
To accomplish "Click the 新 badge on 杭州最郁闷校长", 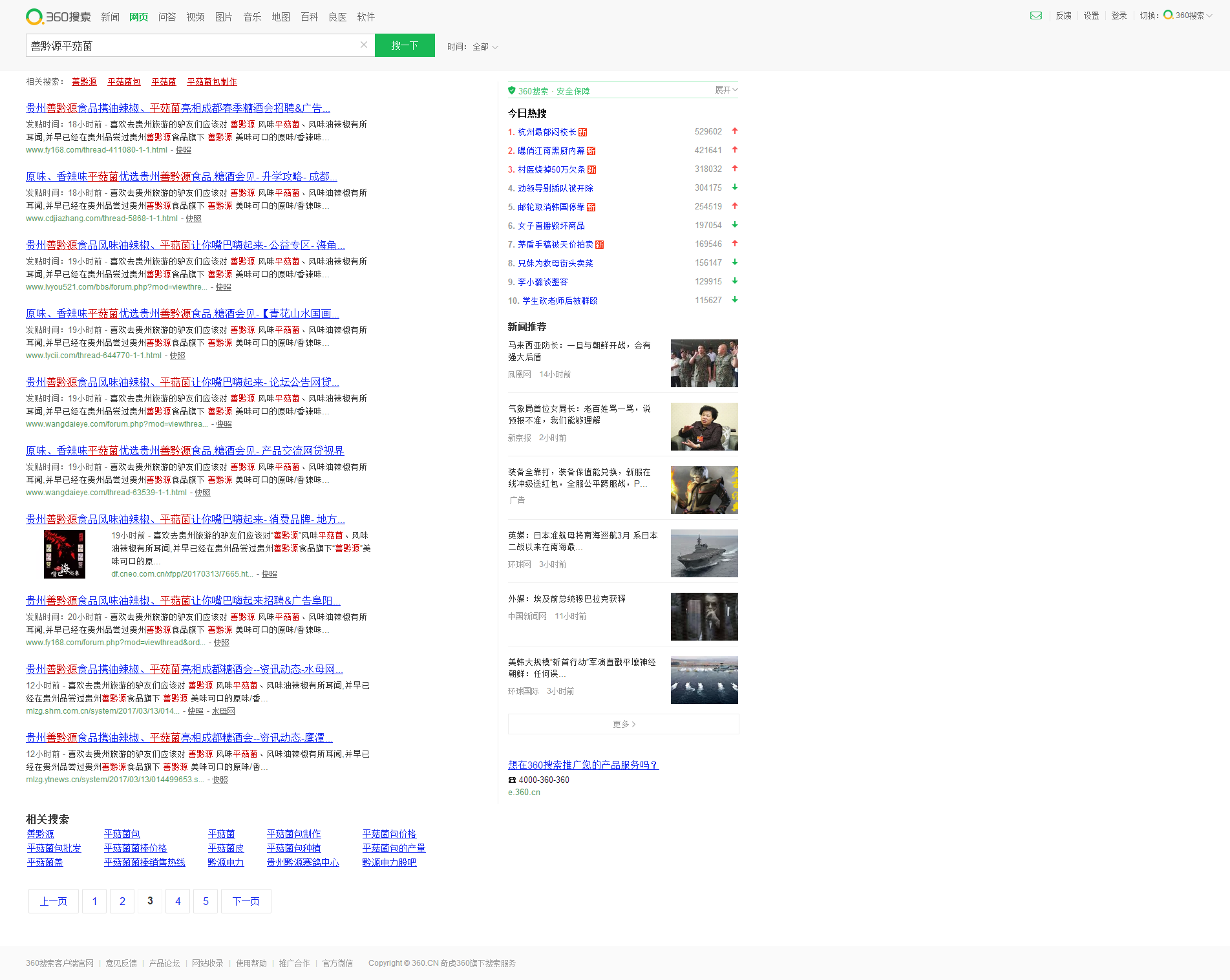I will click(582, 132).
